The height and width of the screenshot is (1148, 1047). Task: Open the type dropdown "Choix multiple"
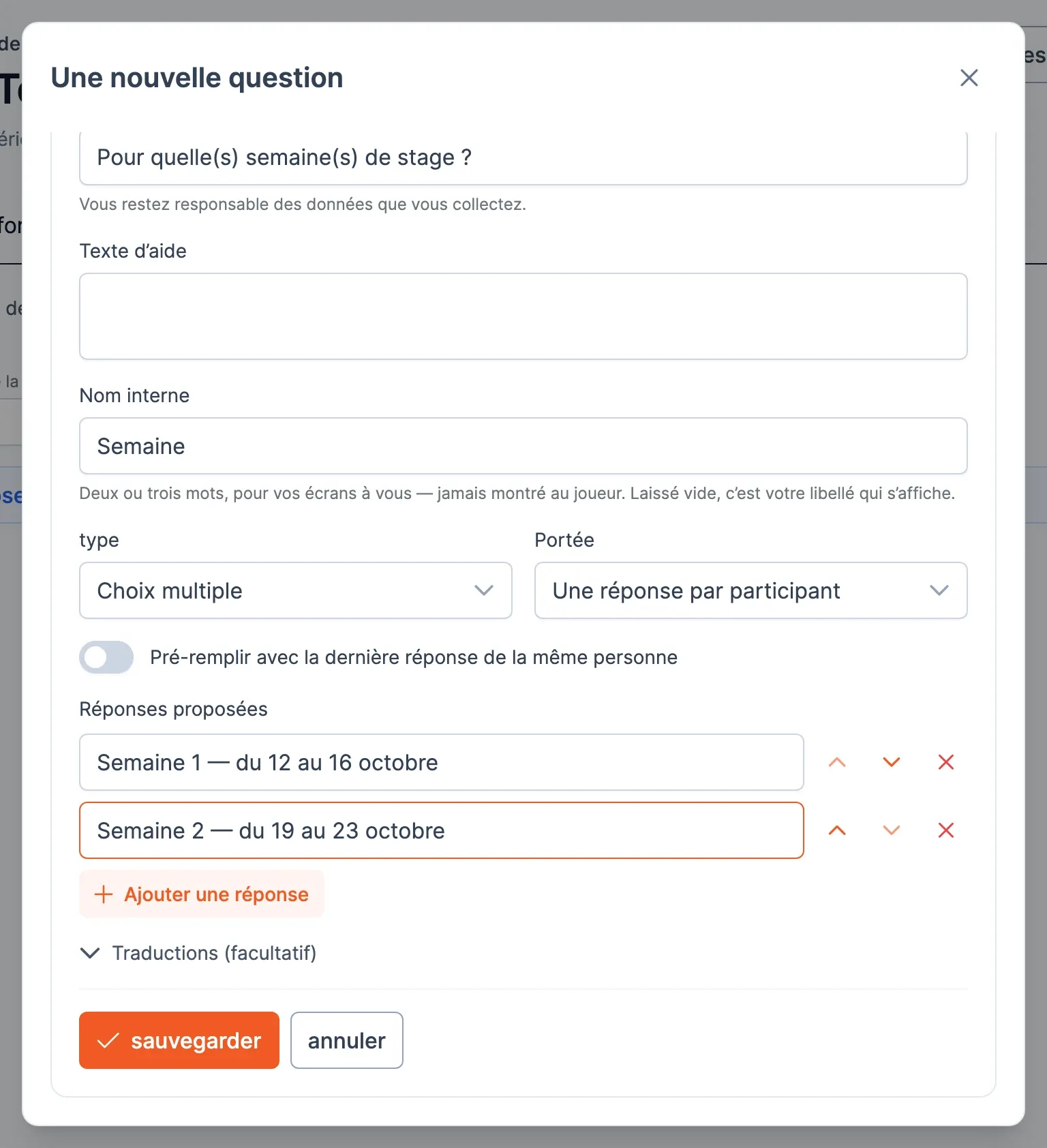tap(296, 590)
